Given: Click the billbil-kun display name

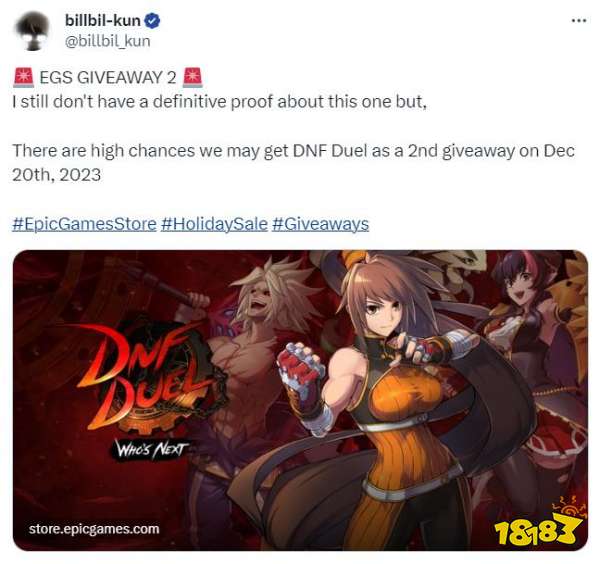Looking at the screenshot, I should (103, 20).
